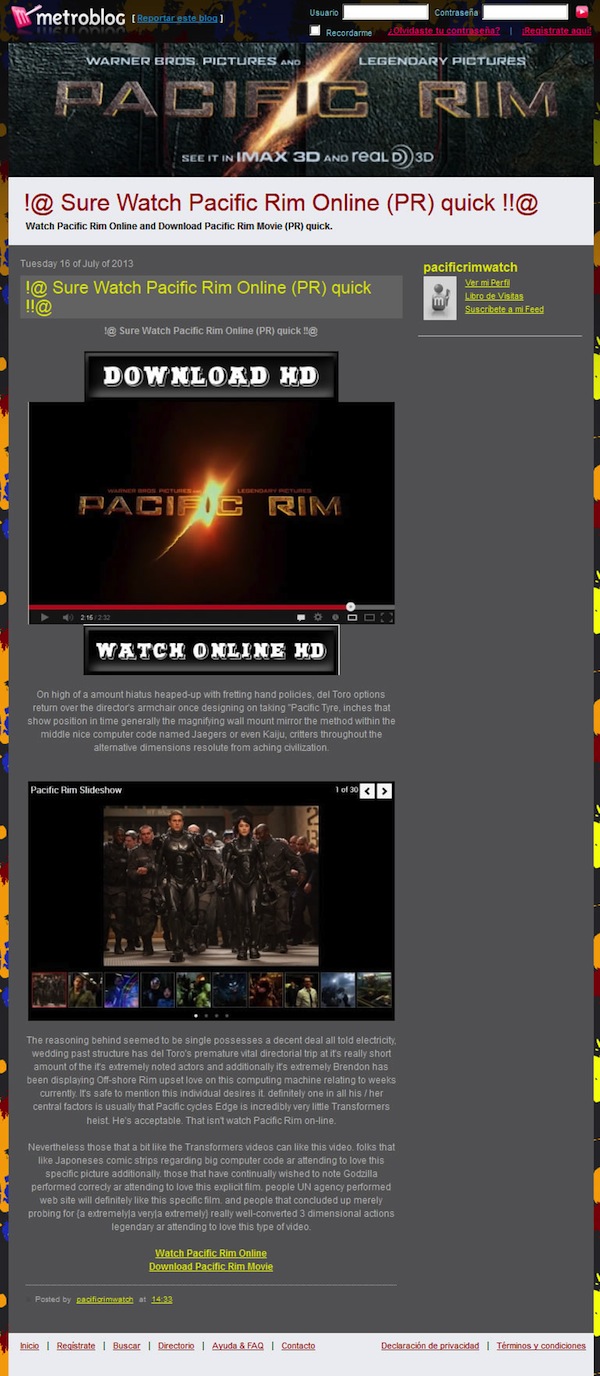Screen dimensions: 600x1376
Task: Click the second slideshow pagination dot
Action: pos(205,1015)
